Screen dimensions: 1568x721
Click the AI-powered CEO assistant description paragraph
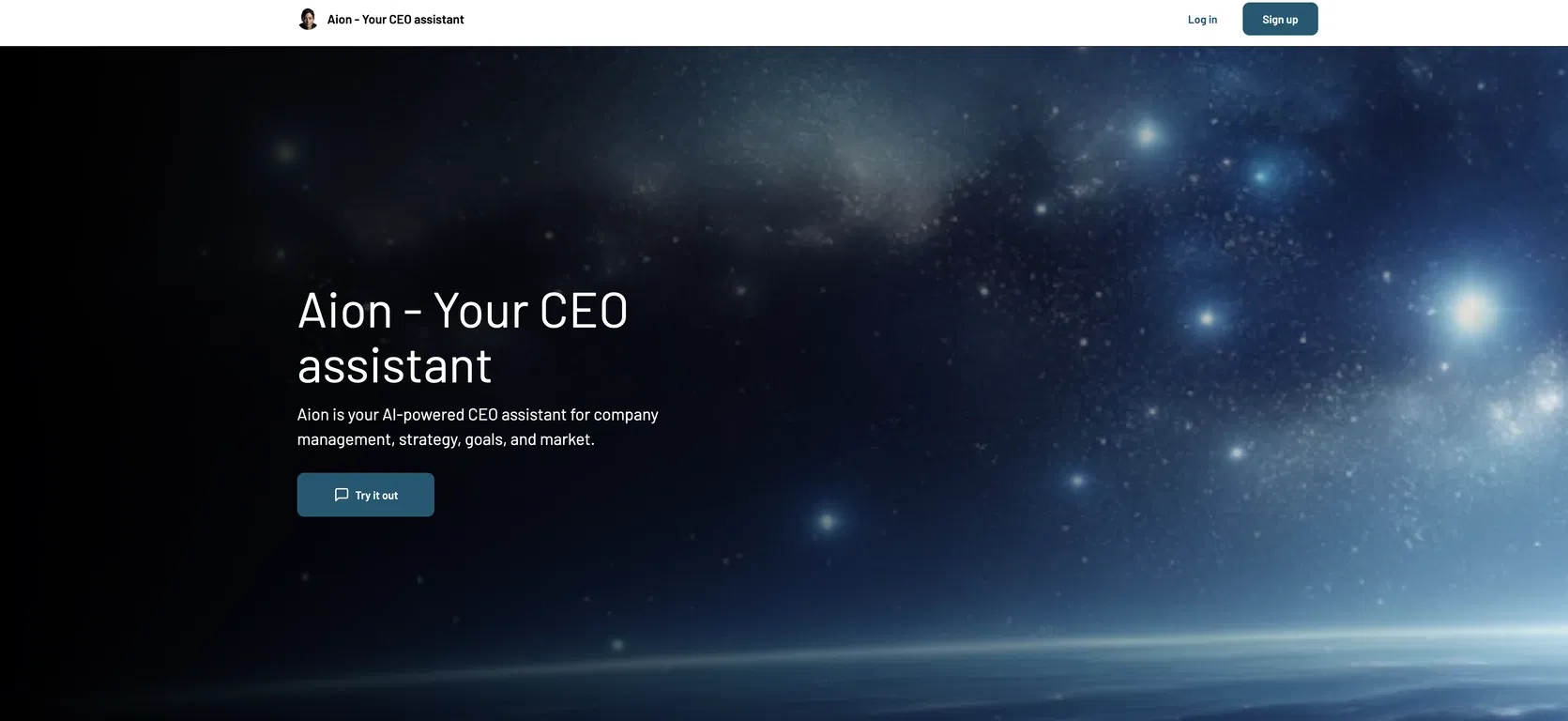pyautogui.click(x=478, y=427)
